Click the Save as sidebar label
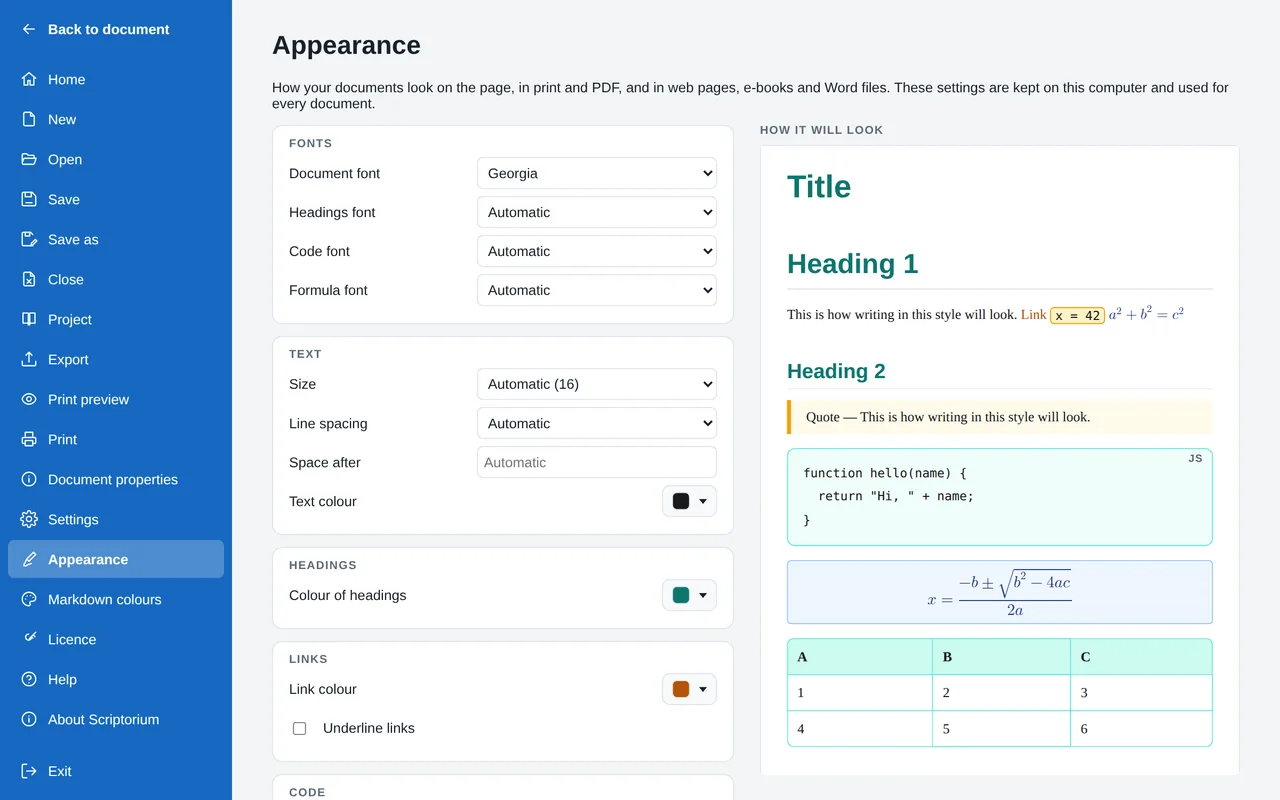The width and height of the screenshot is (1280, 800). 73,239
